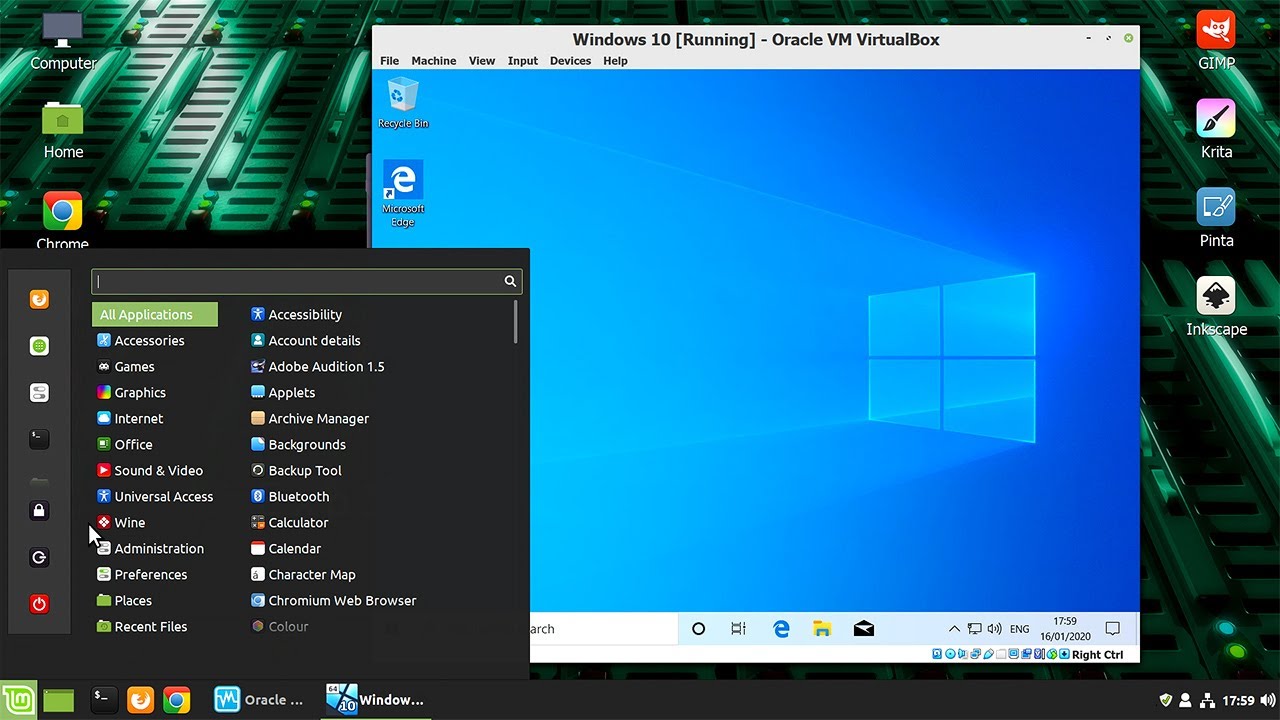Click the lock screen icon in sidebar
The height and width of the screenshot is (720, 1280).
coord(39,511)
